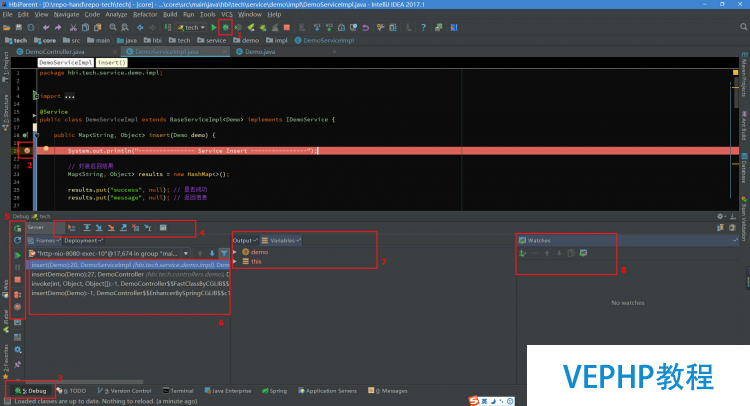This screenshot has height=406, width=750.
Task: Expand the collapsed import section
Action: point(35,96)
